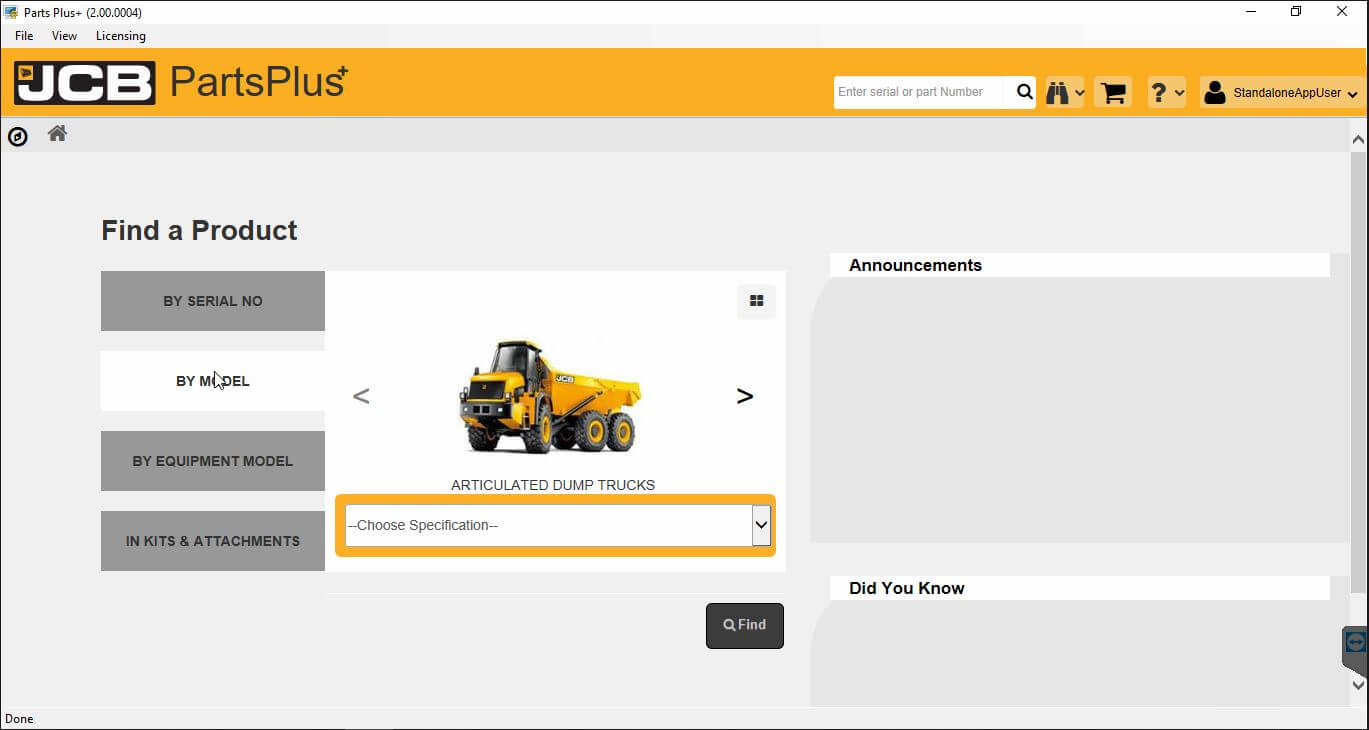Click the articulated dump truck image
This screenshot has height=730, width=1369.
(550, 396)
